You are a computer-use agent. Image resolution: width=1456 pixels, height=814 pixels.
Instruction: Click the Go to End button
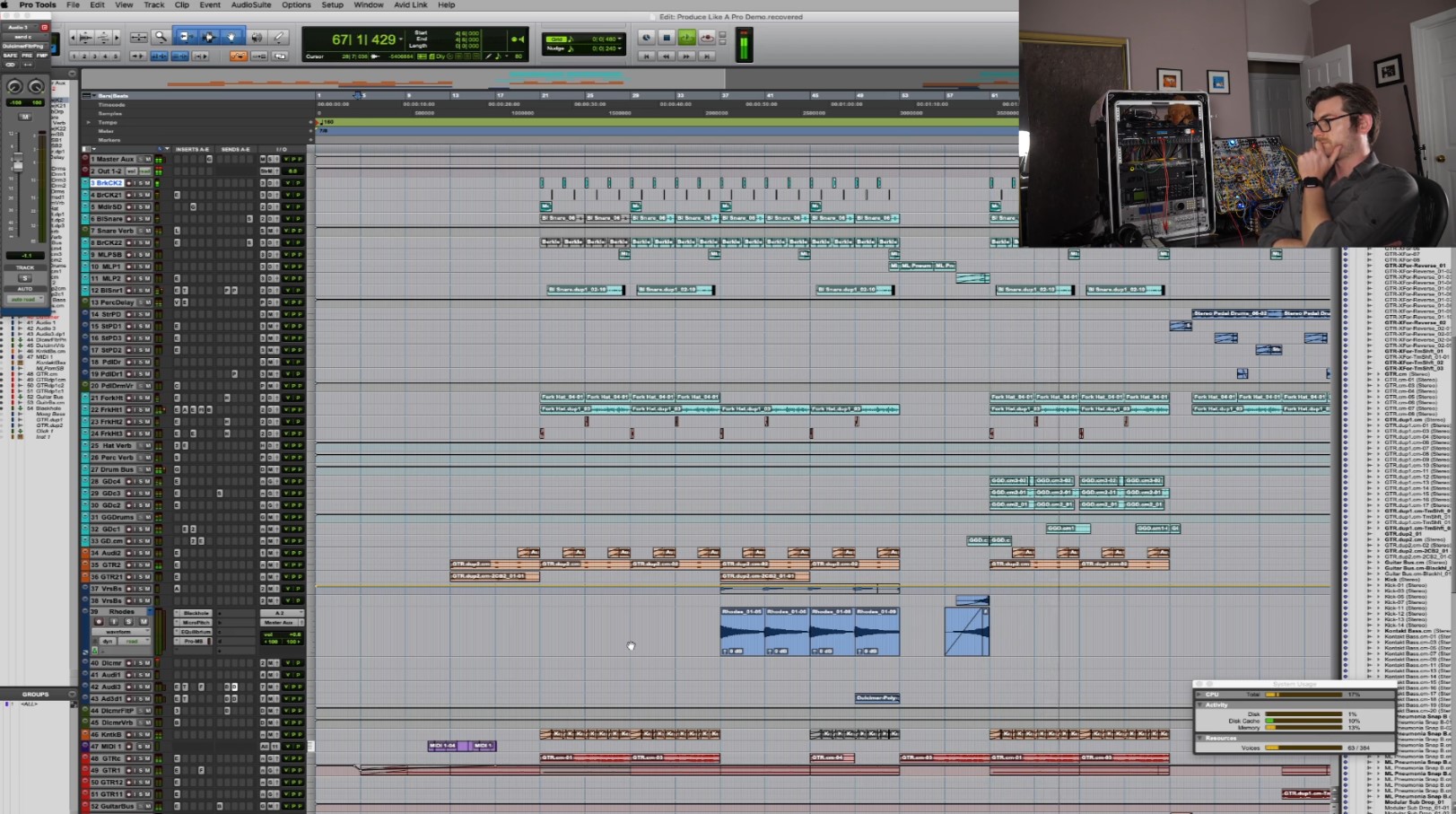(x=707, y=56)
